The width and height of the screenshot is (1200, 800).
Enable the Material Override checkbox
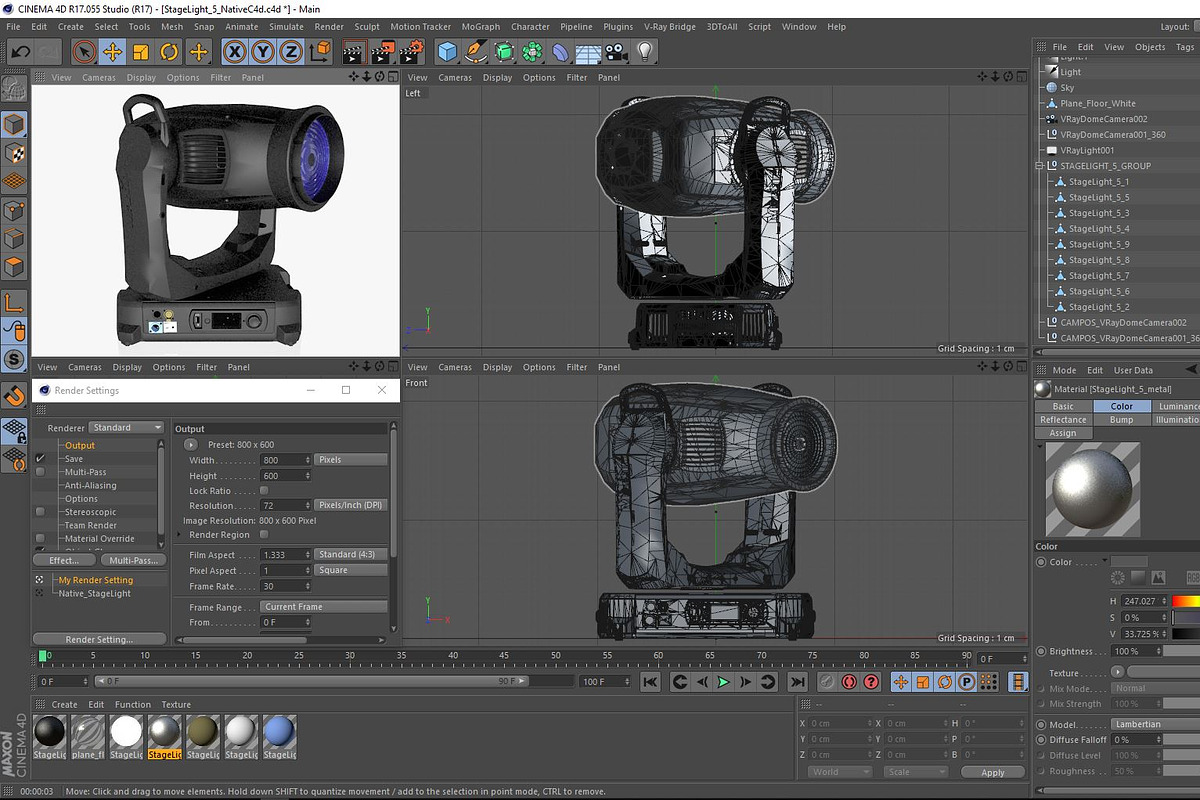pyautogui.click(x=40, y=539)
